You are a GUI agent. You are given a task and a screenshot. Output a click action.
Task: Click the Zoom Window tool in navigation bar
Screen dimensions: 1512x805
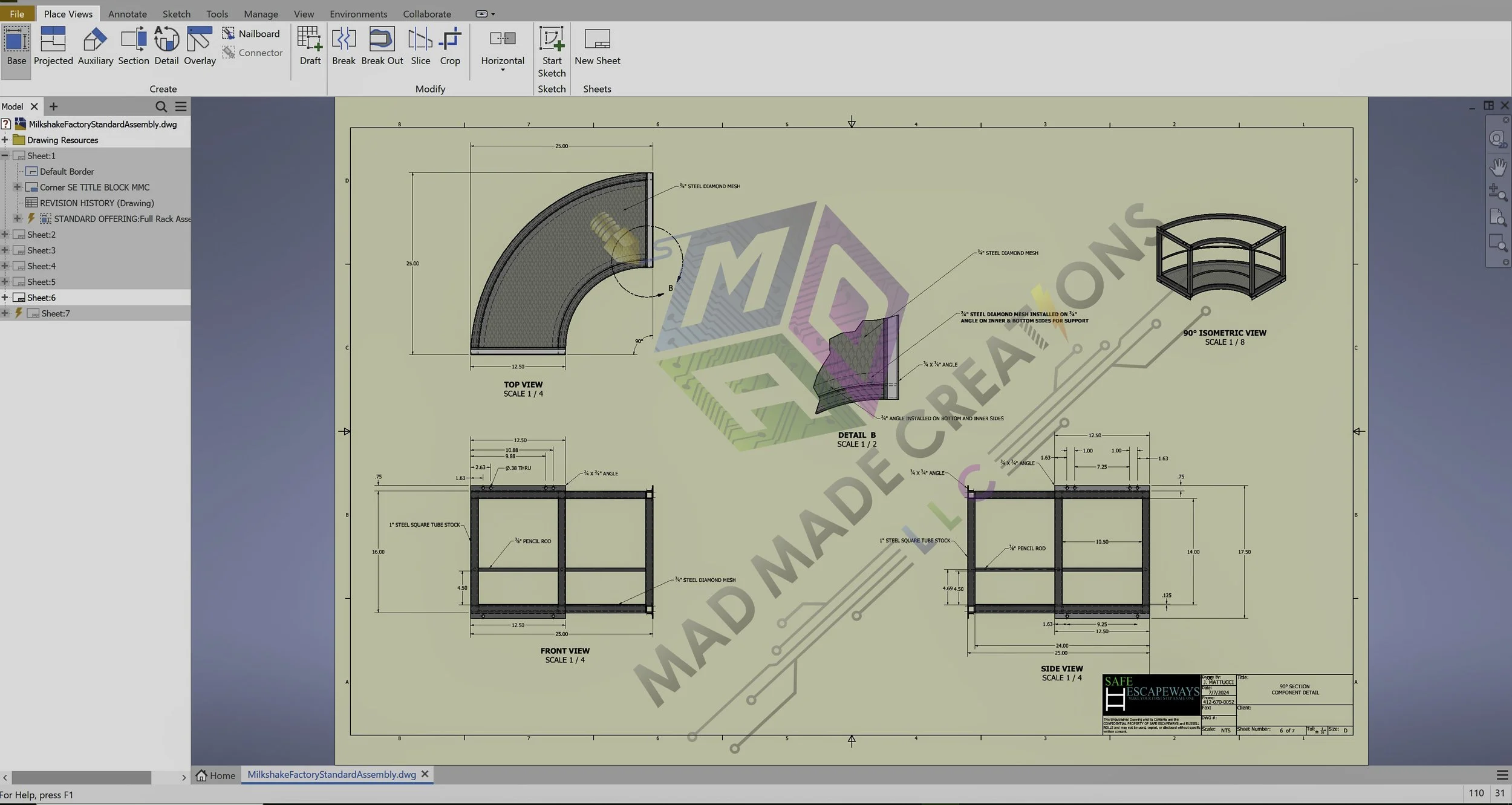click(x=1497, y=243)
